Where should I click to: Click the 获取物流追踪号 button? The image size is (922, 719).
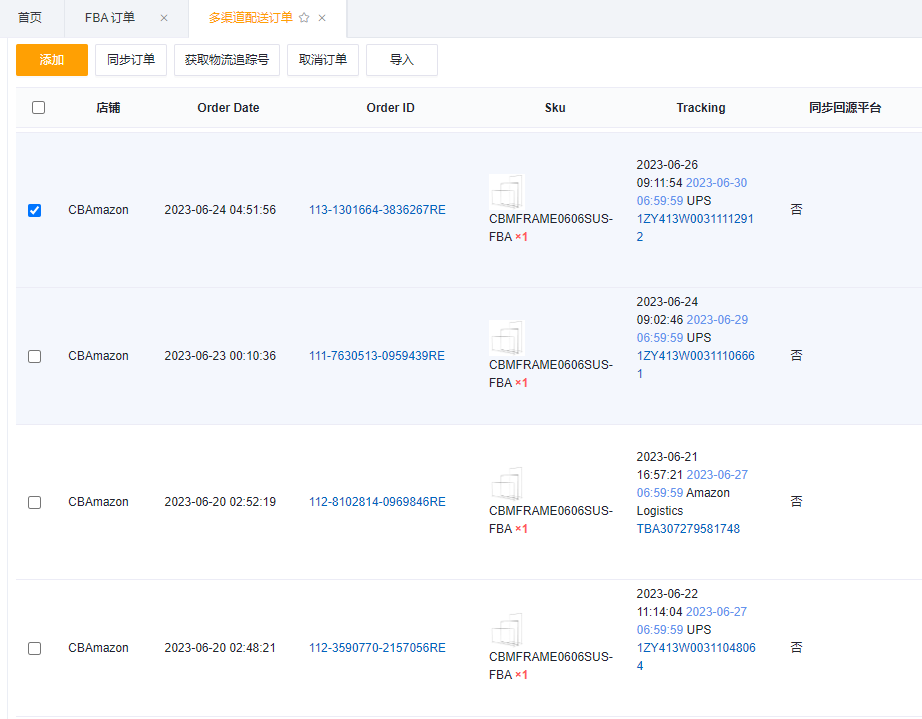coord(227,60)
